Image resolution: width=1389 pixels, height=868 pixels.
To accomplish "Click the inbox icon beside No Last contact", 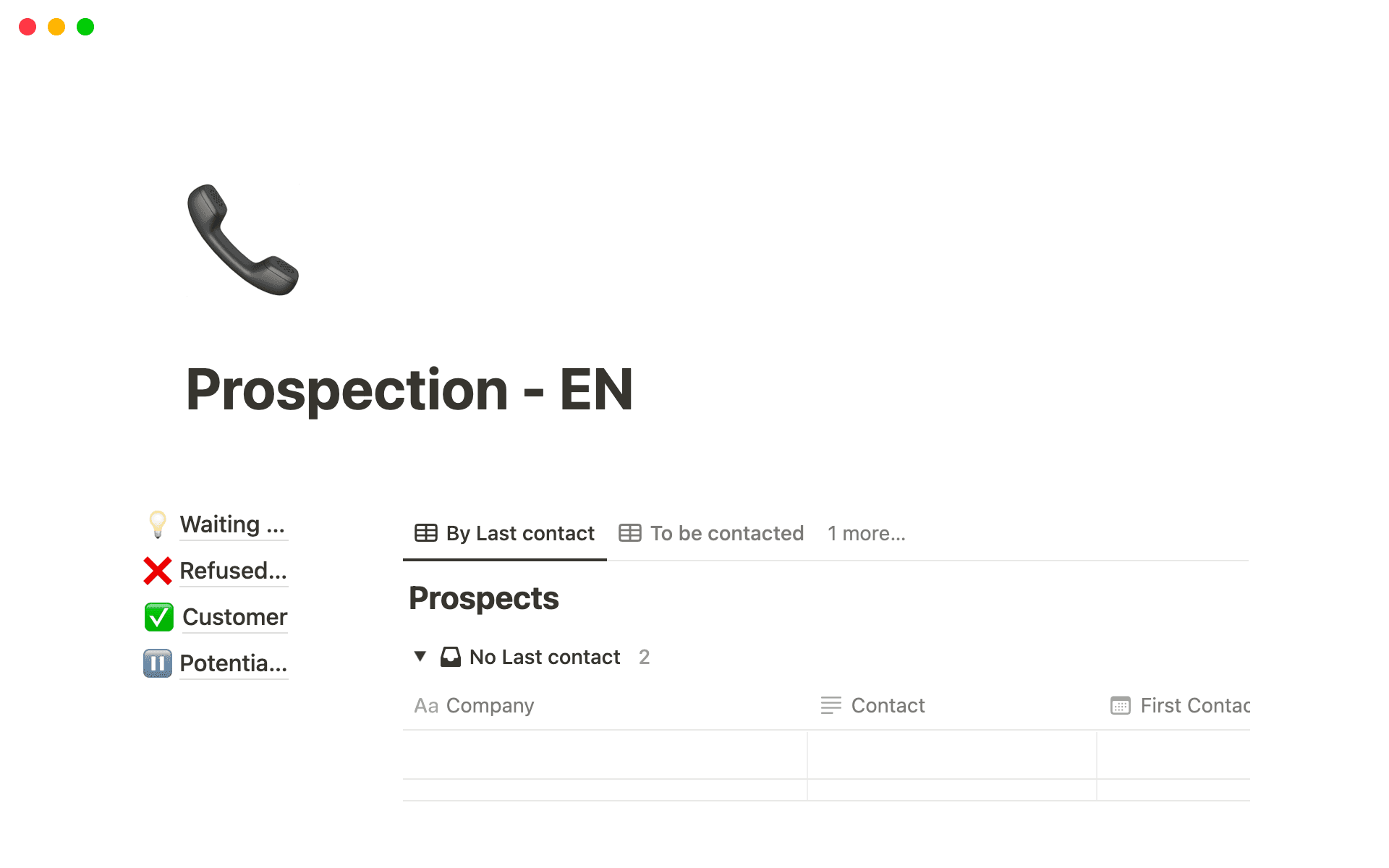I will pos(451,657).
